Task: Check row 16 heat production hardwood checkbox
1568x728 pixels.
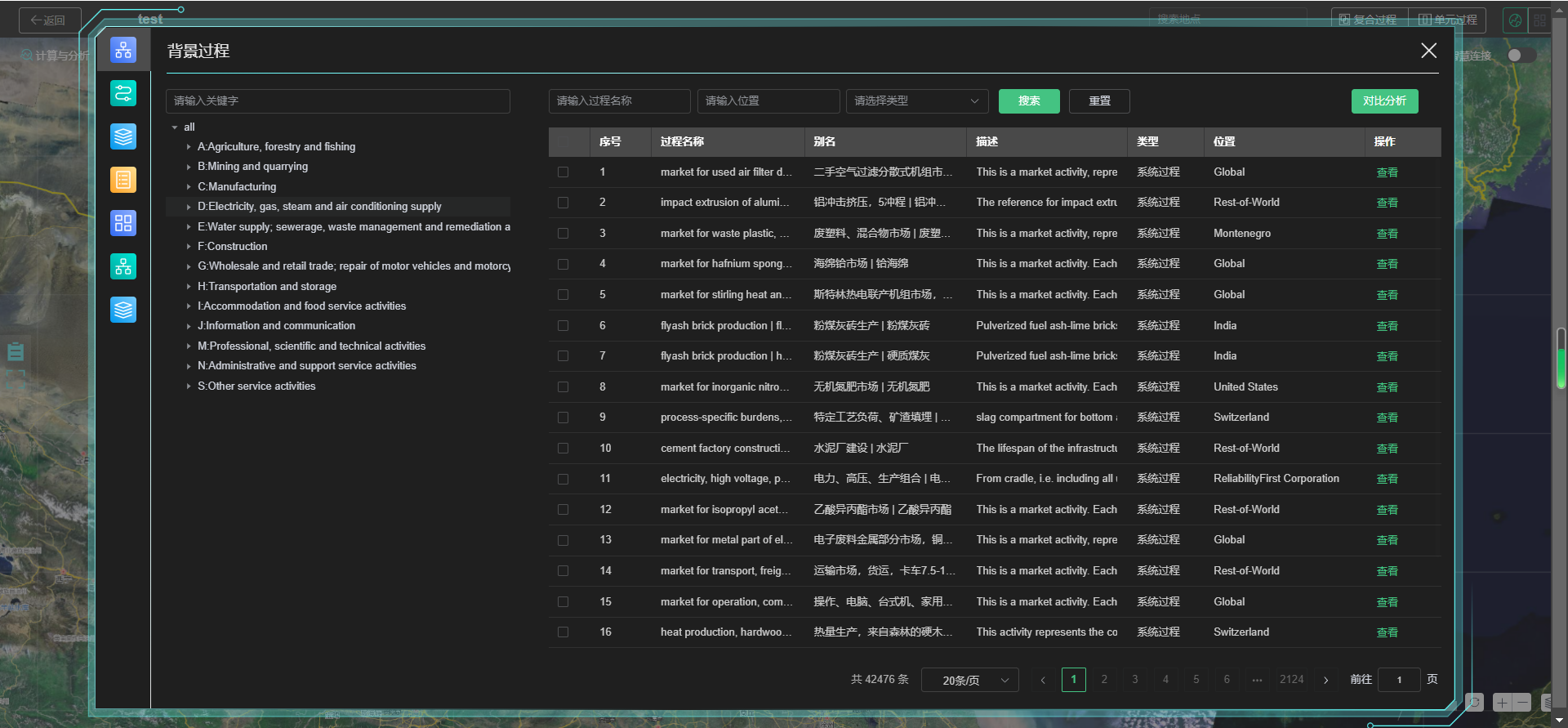Action: coord(563,632)
